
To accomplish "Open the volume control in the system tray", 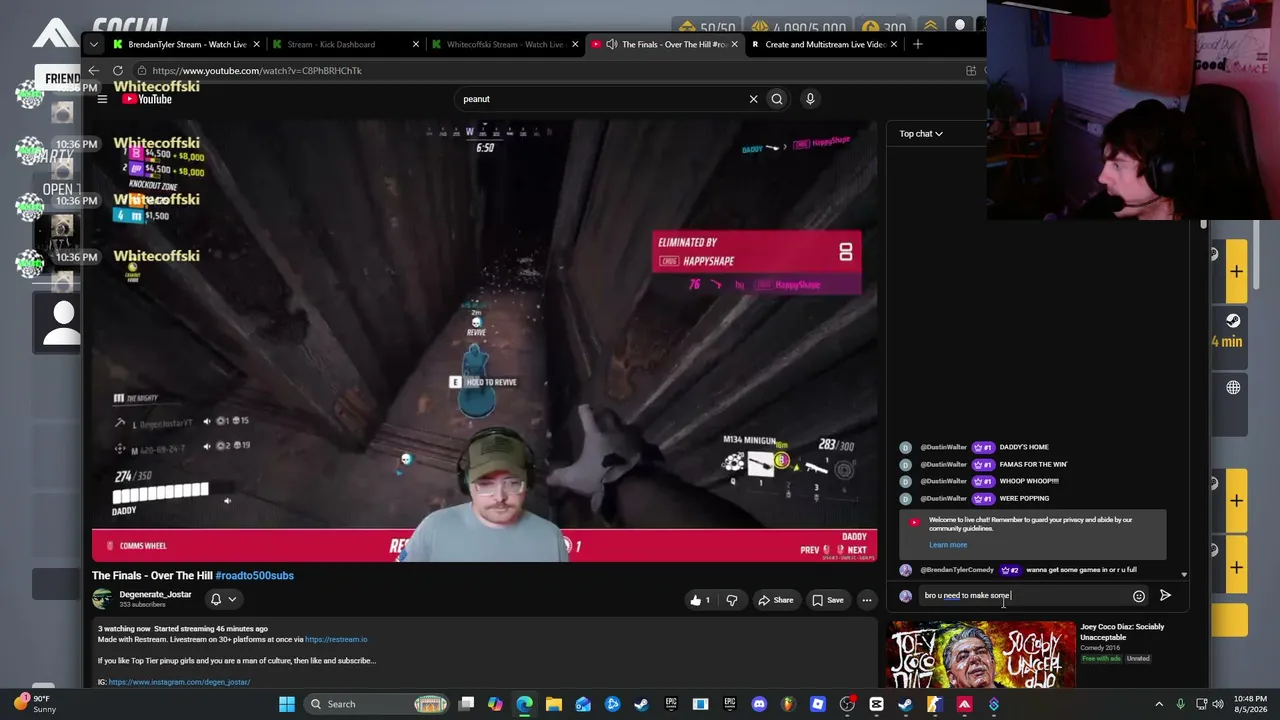I will point(1218,704).
